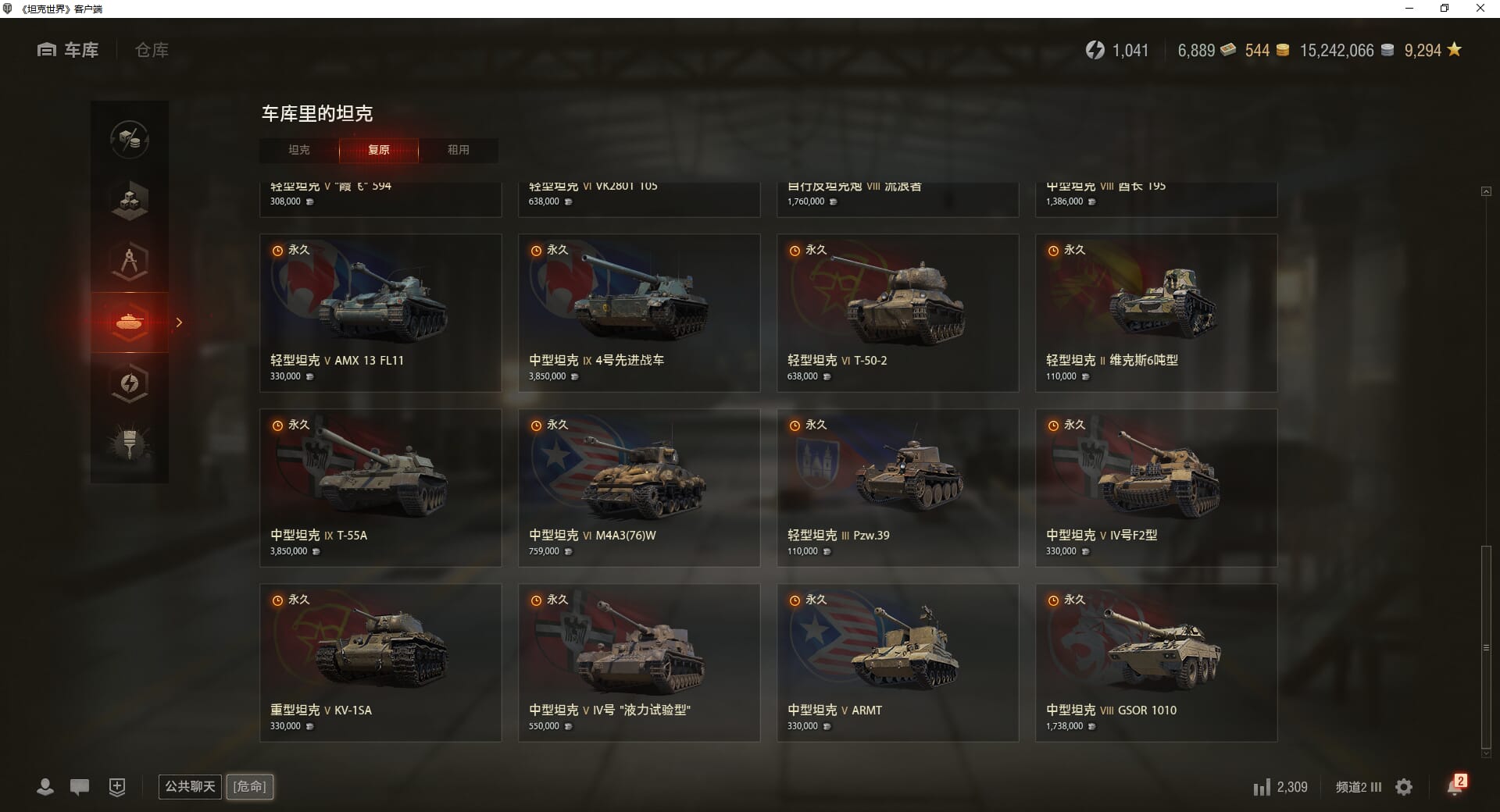Open the settings gear in the bottom bar

1404,787
